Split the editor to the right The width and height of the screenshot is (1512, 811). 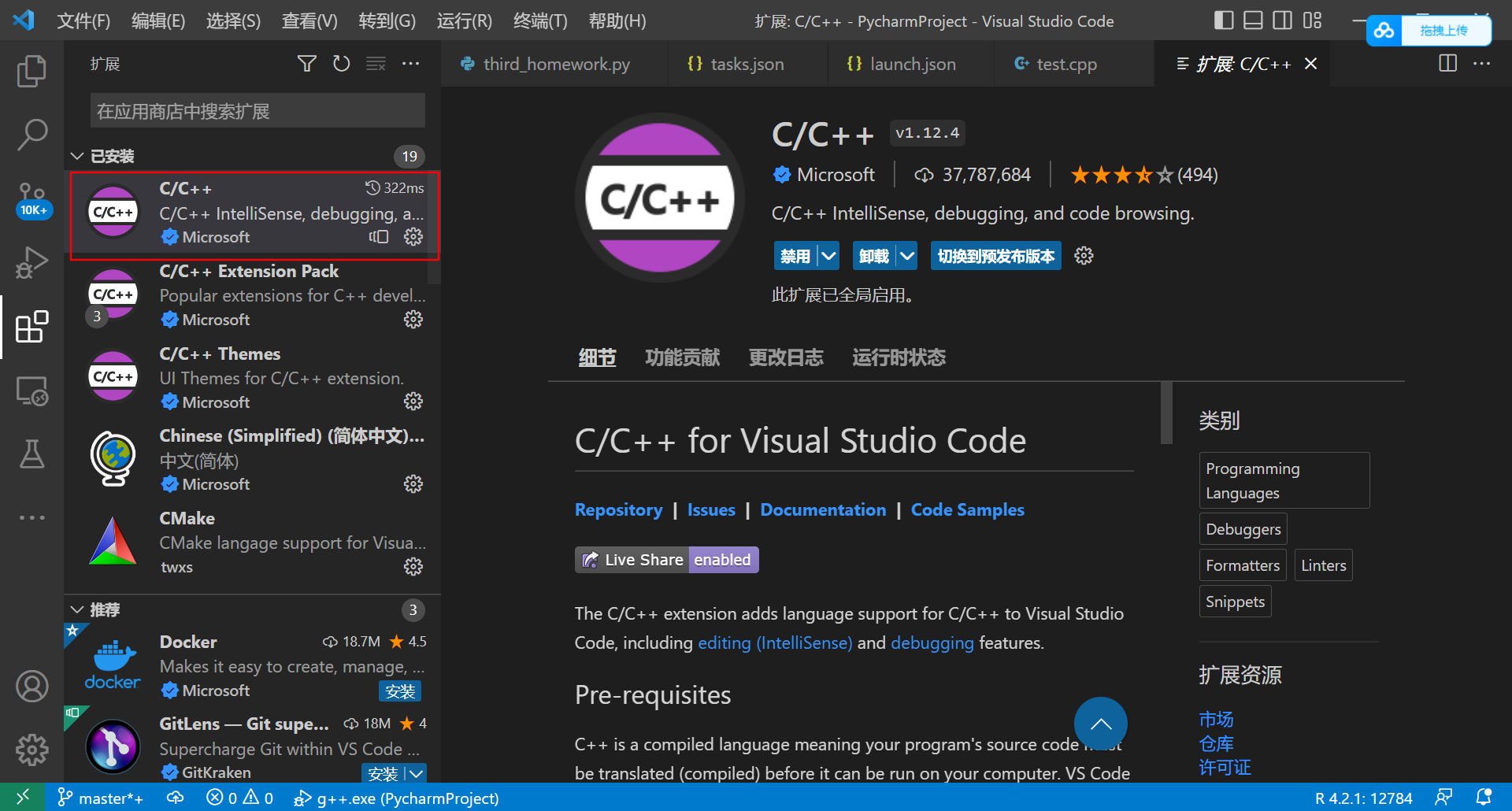(1447, 64)
